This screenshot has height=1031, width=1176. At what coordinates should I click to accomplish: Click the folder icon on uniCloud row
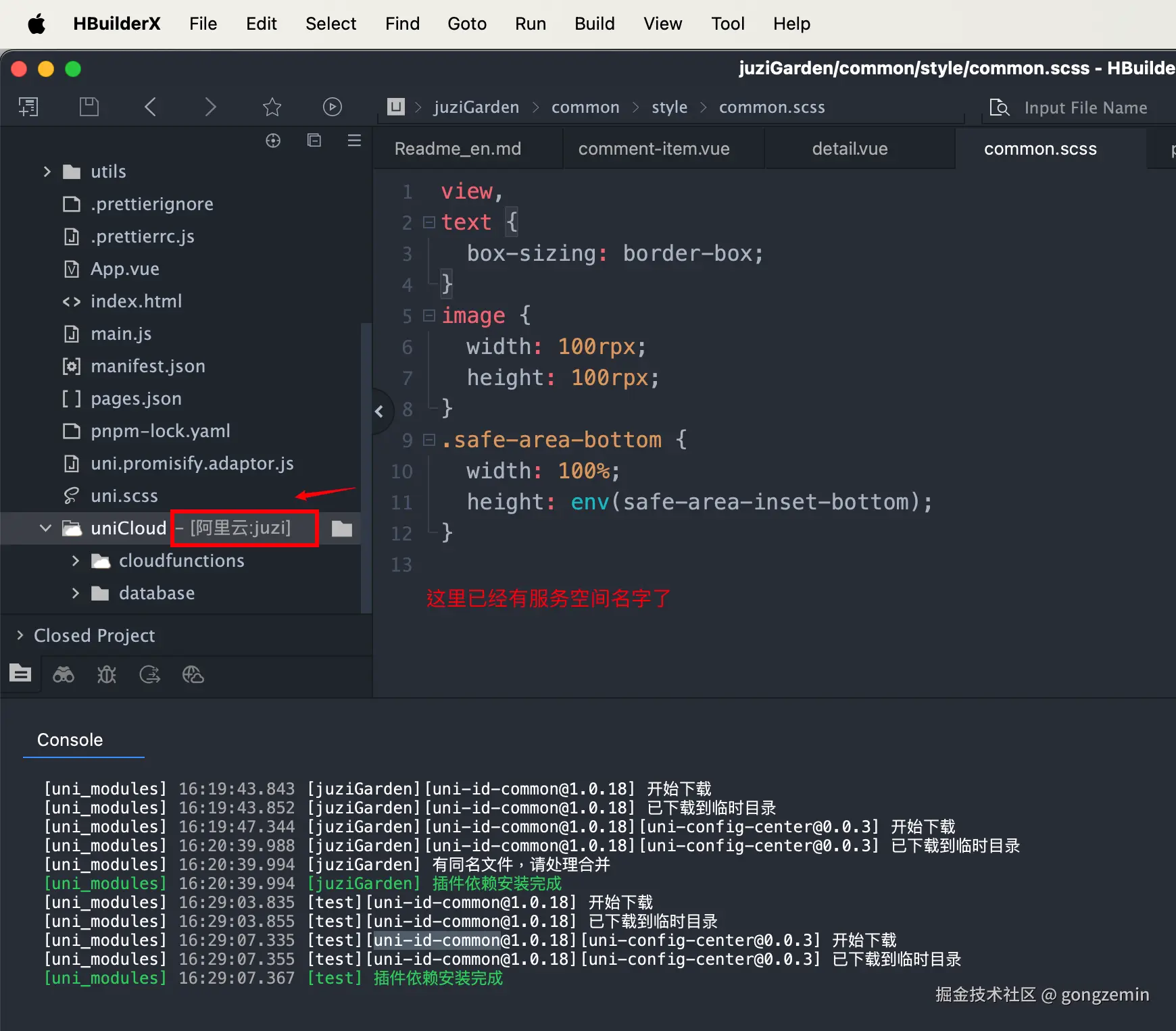click(x=342, y=528)
